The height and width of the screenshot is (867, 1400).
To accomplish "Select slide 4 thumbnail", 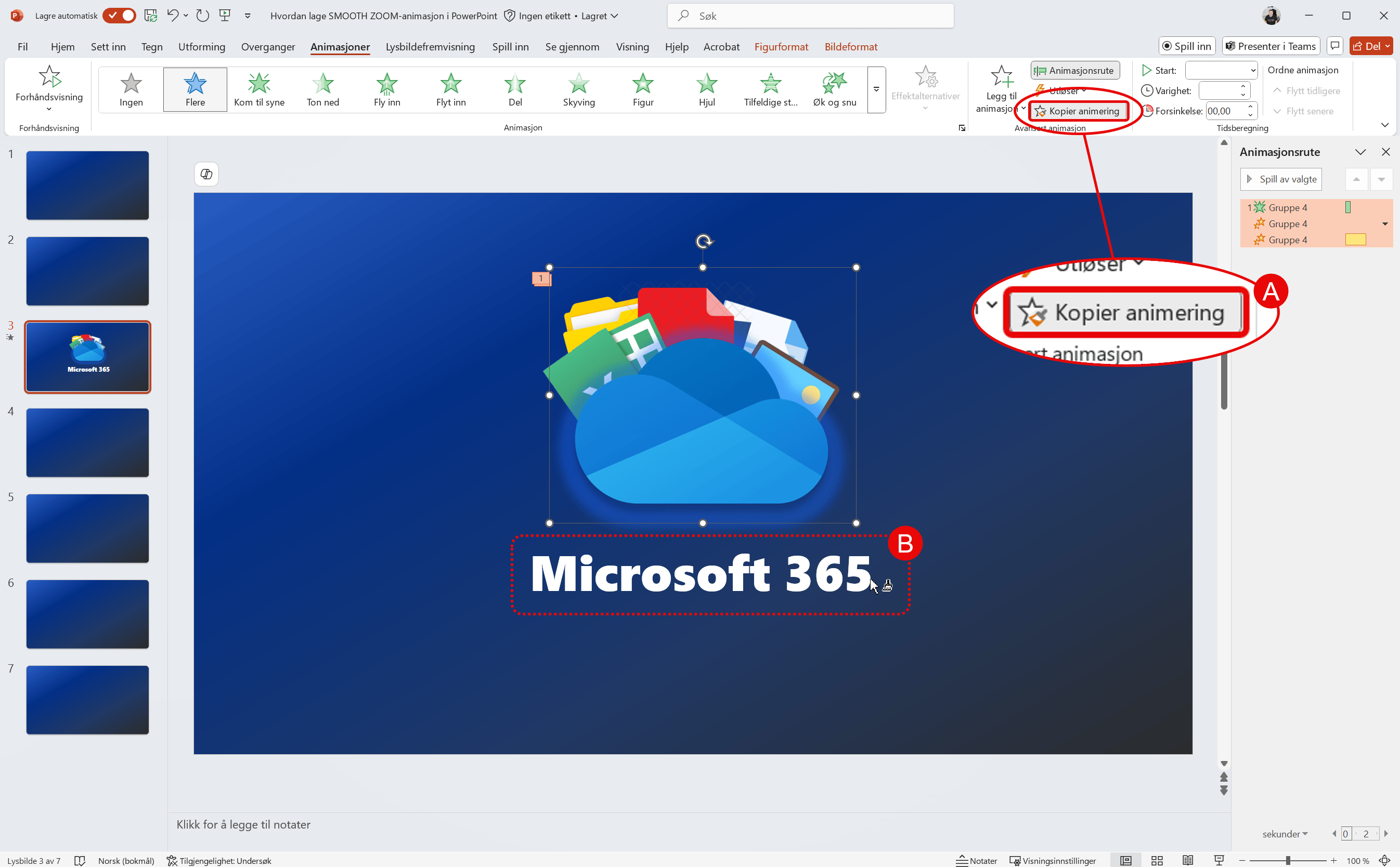I will tap(87, 443).
